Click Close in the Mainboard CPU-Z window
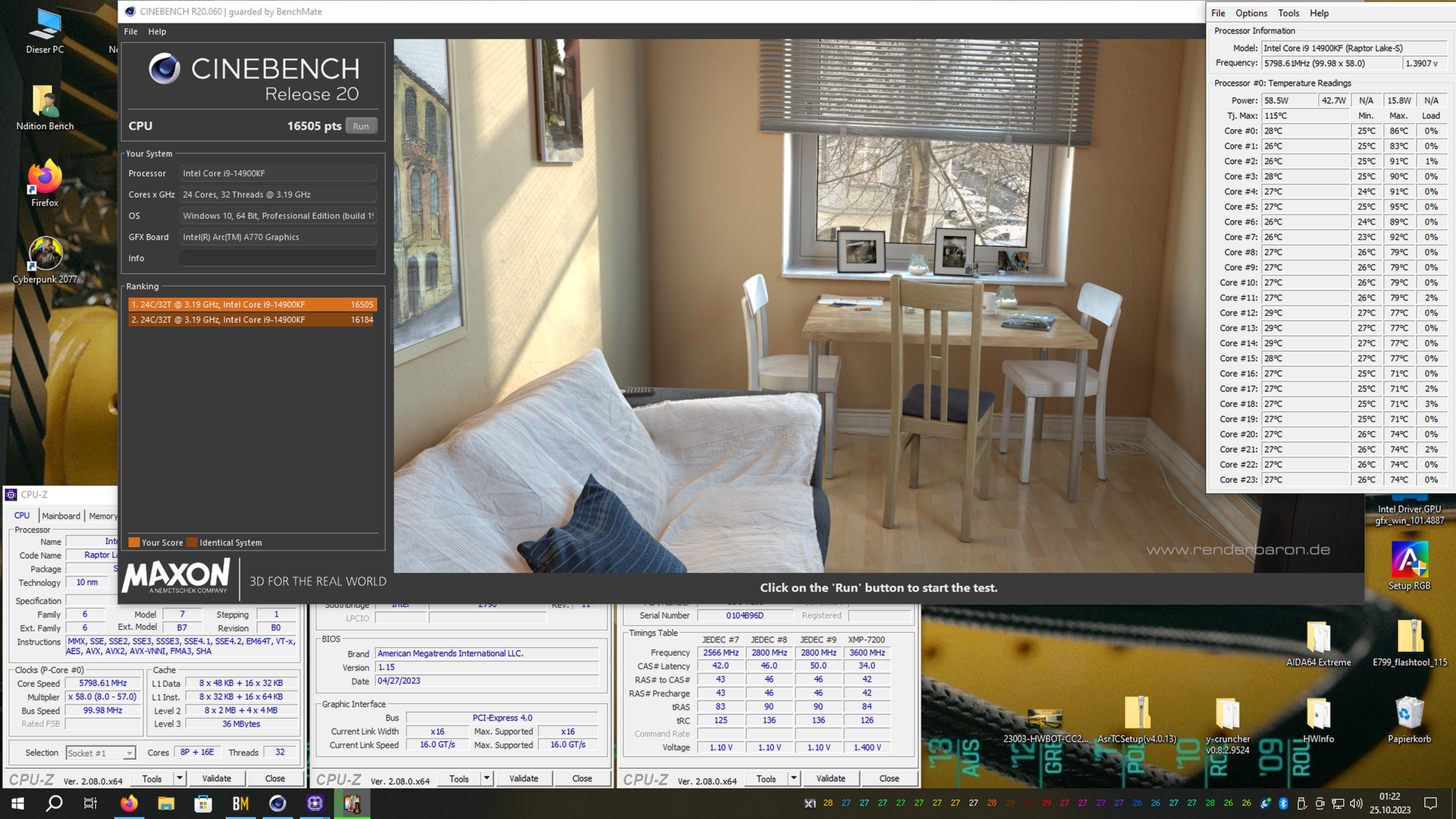Viewport: 1456px width, 819px height. (582, 778)
